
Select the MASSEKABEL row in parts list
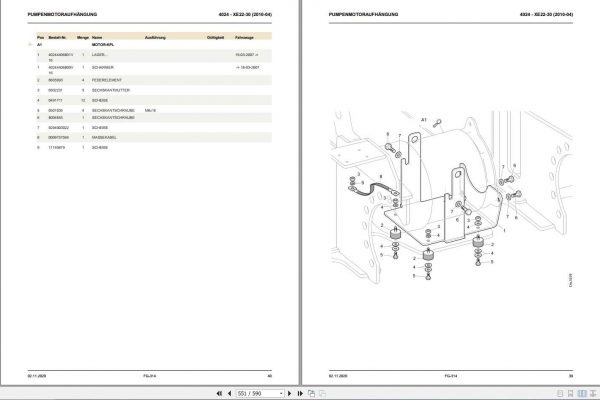pos(154,137)
